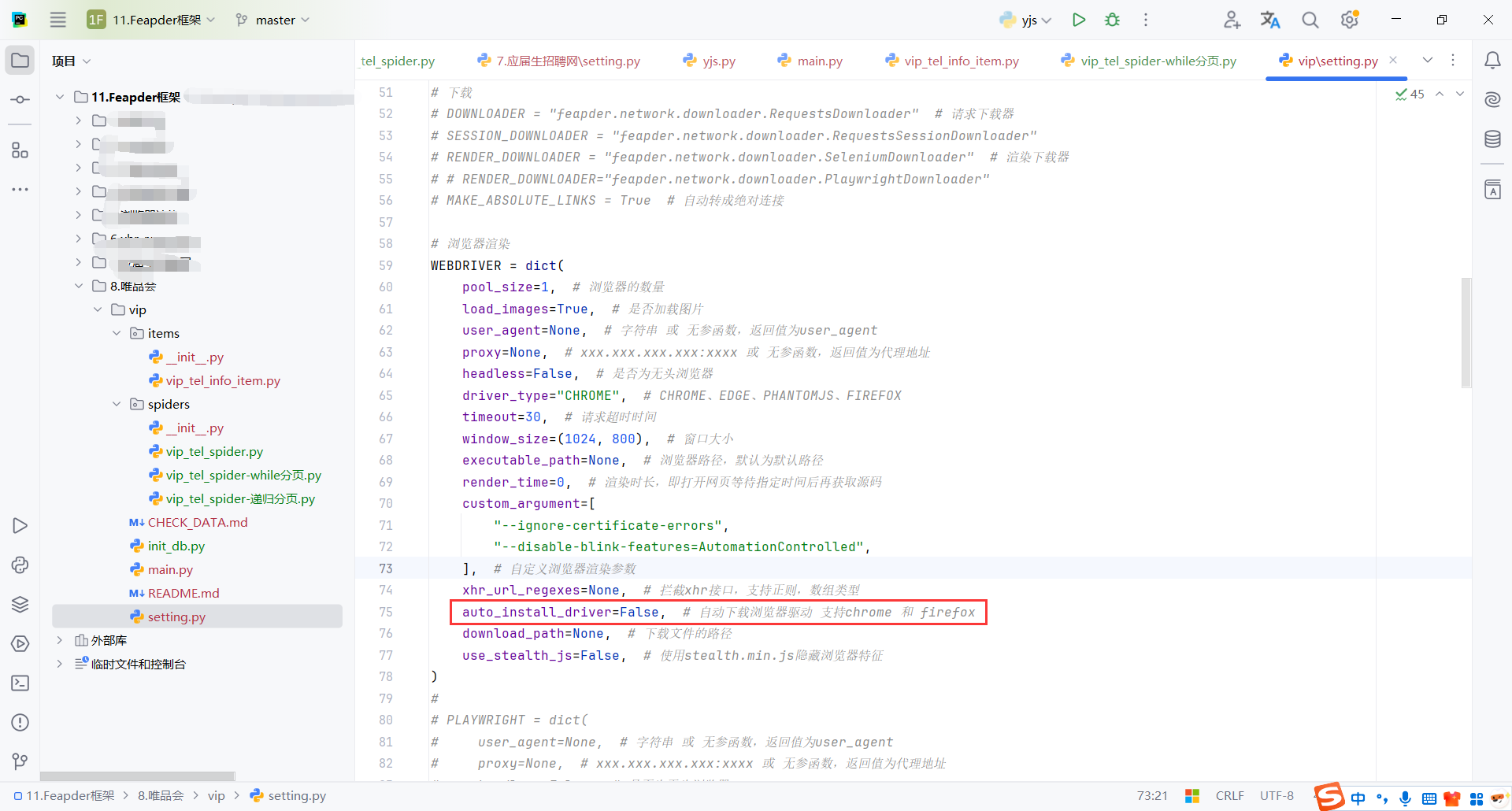Open the master branch dropdown
The image size is (1512, 811).
click(x=271, y=20)
